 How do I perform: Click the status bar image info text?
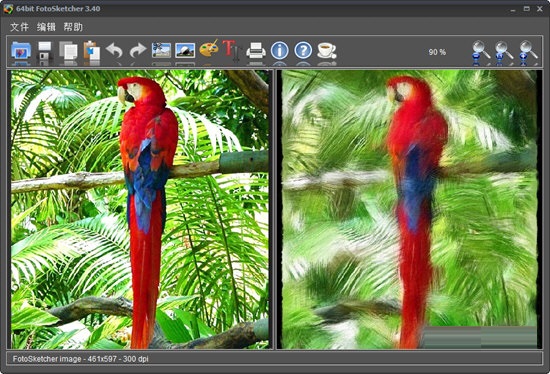pyautogui.click(x=80, y=359)
